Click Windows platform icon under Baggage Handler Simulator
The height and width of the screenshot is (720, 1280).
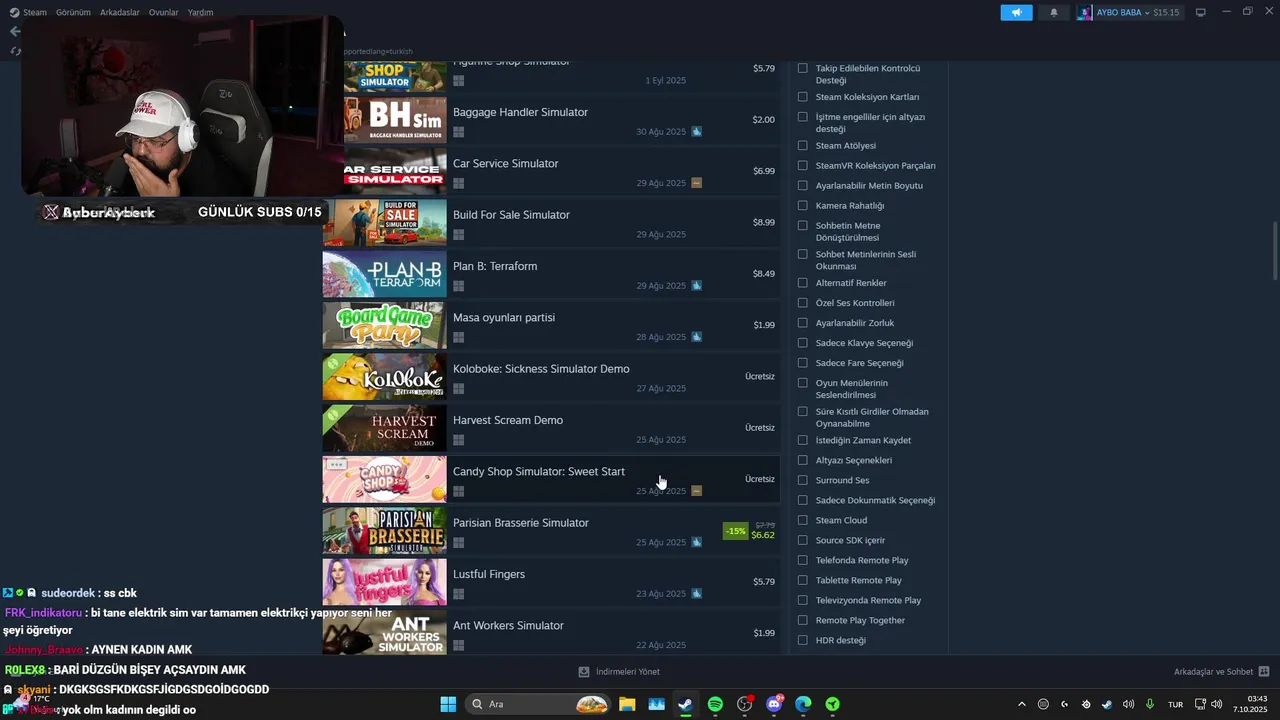[458, 132]
